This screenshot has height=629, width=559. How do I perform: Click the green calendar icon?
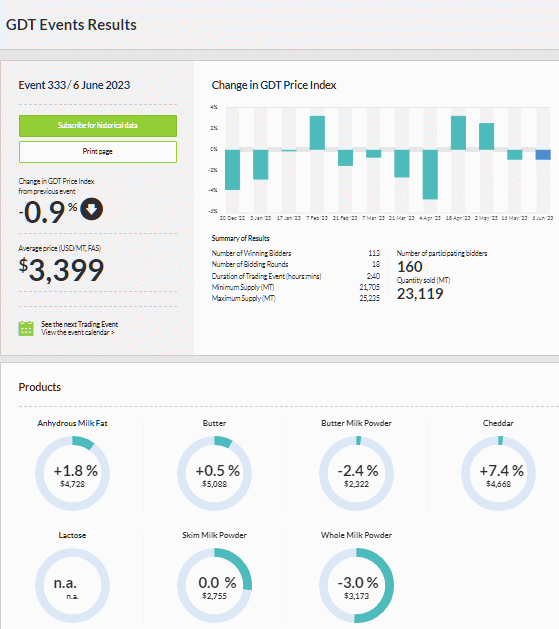point(26,328)
